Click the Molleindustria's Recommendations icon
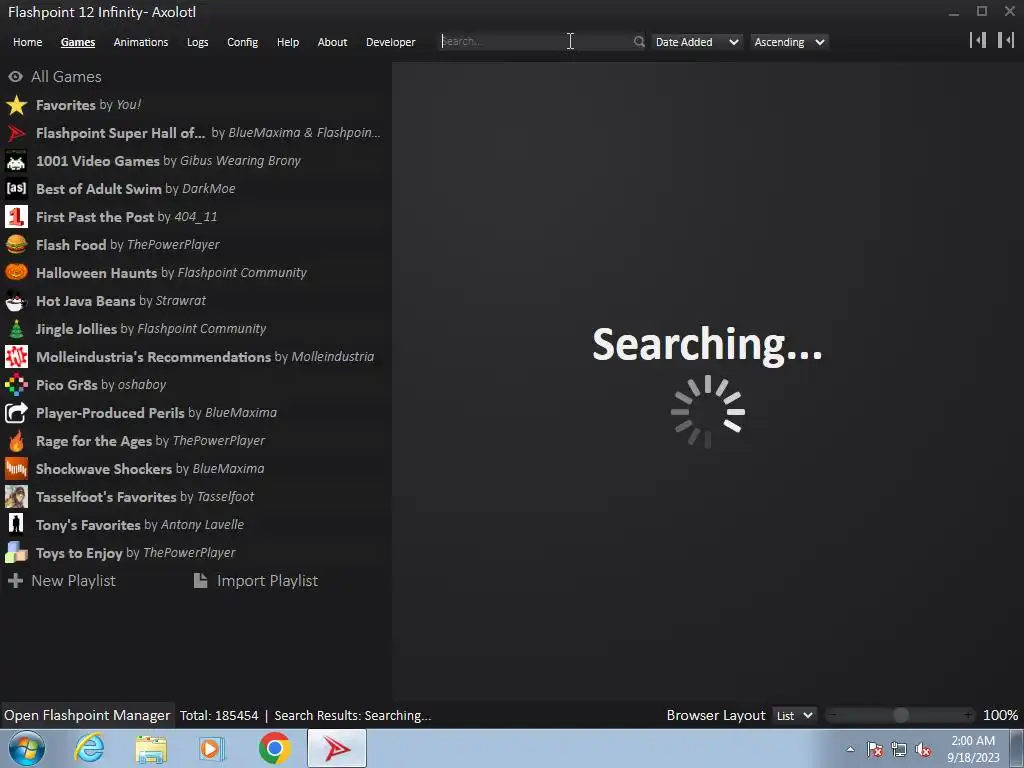Image resolution: width=1024 pixels, height=768 pixels. pyautogui.click(x=16, y=357)
